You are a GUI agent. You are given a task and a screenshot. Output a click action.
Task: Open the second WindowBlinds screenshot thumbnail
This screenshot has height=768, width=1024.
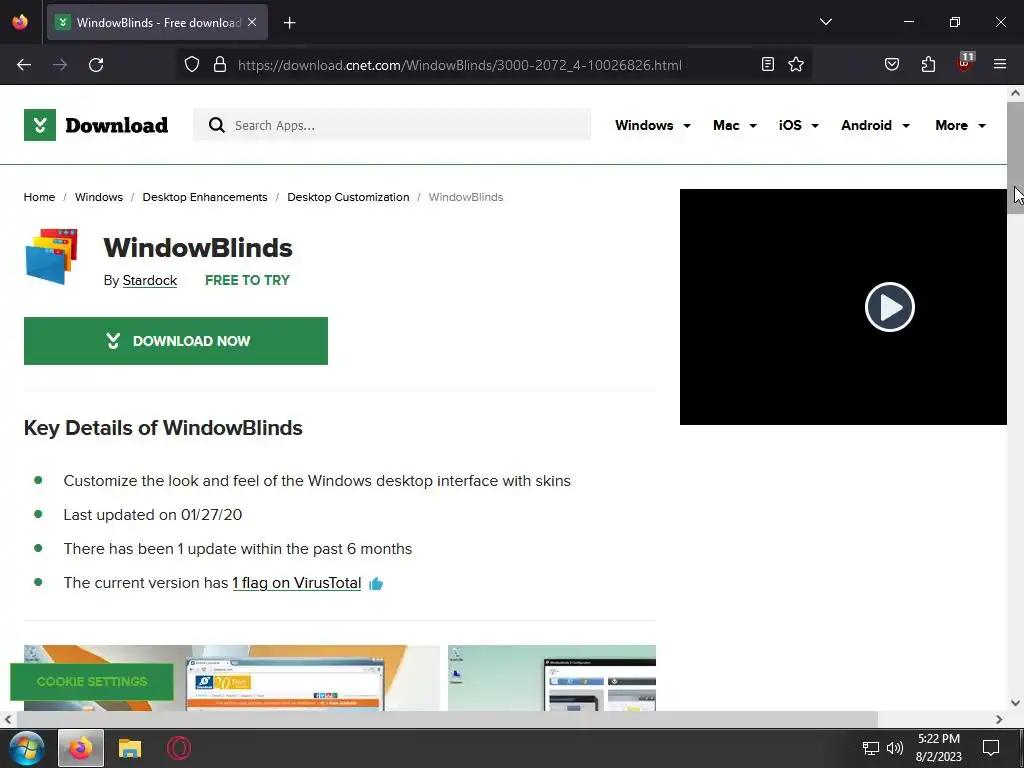pos(552,678)
